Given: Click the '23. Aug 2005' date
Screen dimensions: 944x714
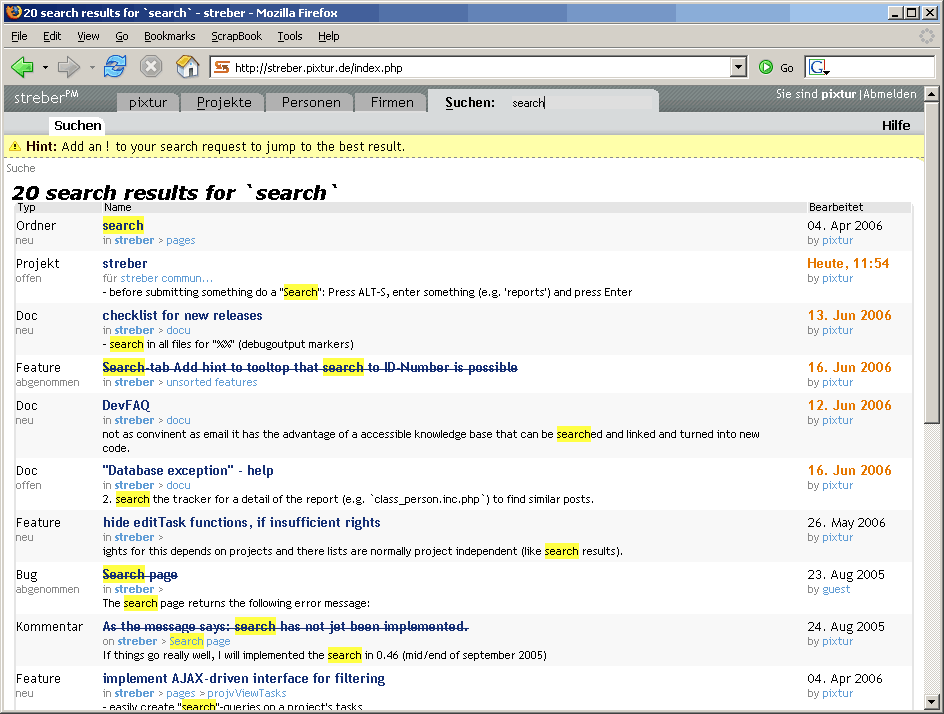Looking at the screenshot, I should pyautogui.click(x=846, y=574).
